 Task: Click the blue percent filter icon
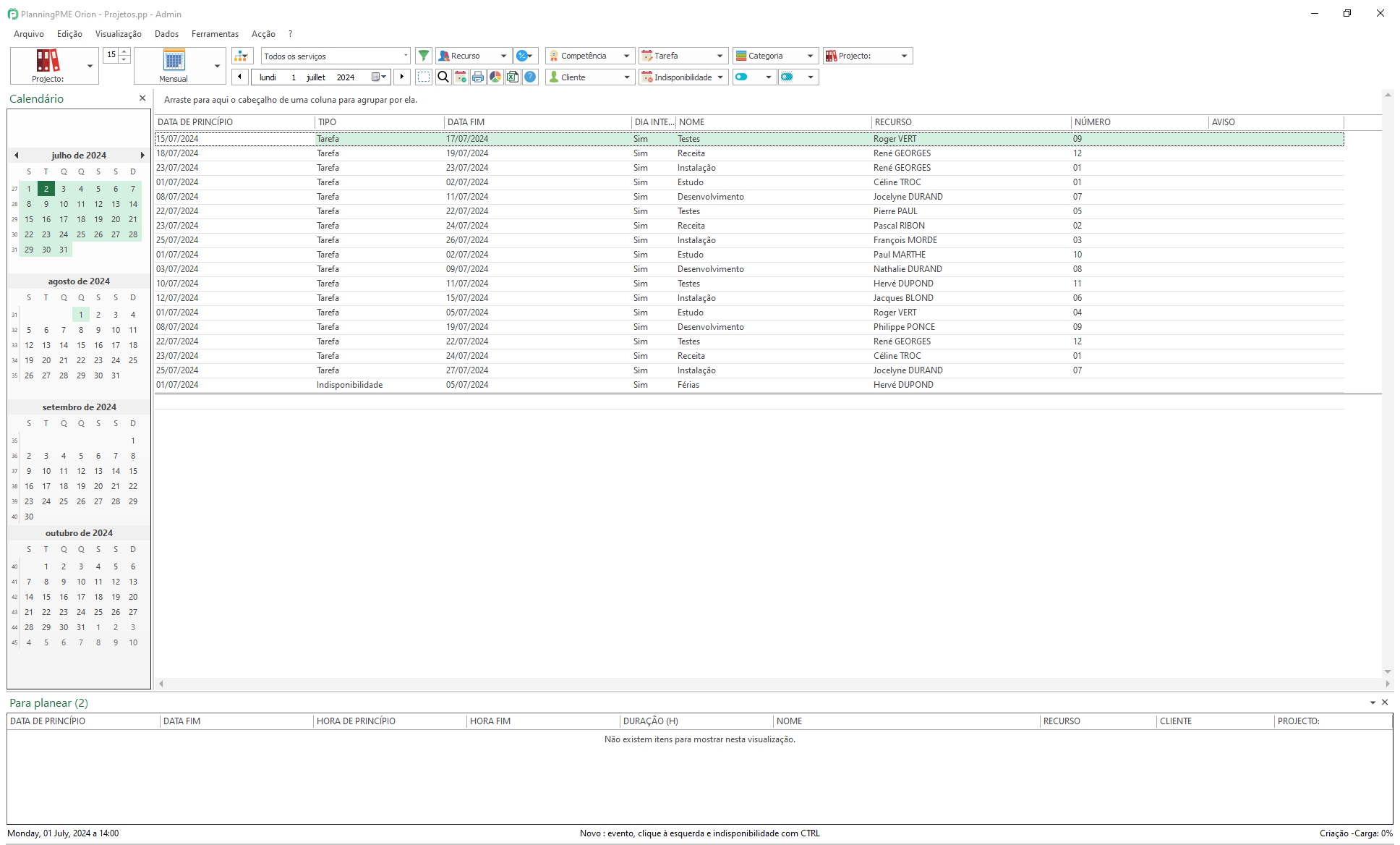[x=525, y=56]
